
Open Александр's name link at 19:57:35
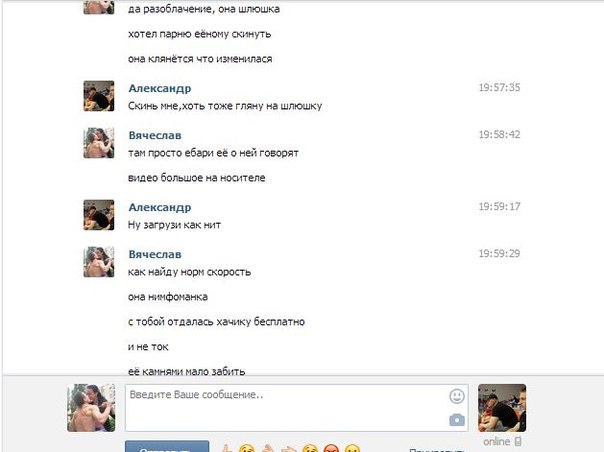160,88
